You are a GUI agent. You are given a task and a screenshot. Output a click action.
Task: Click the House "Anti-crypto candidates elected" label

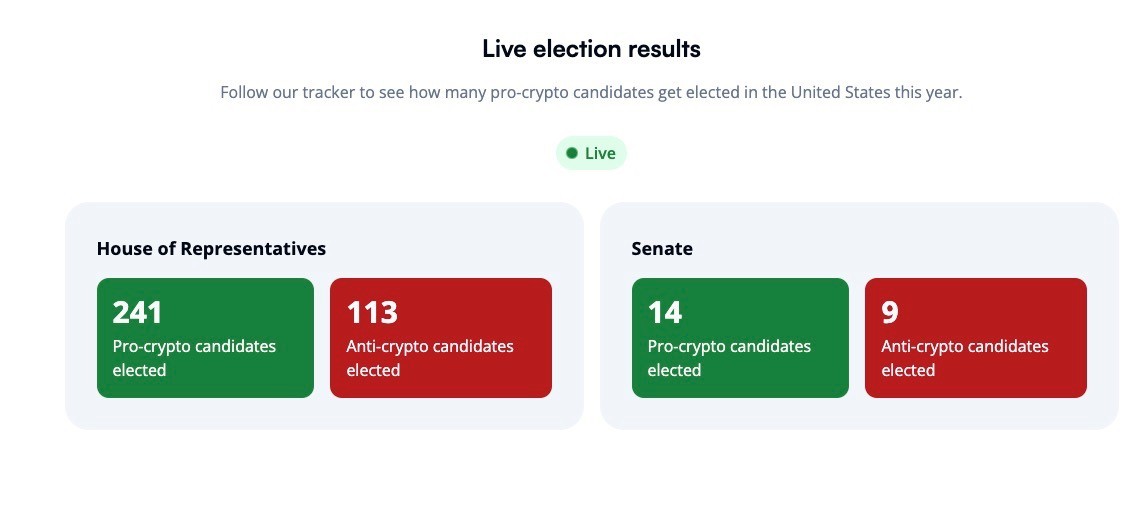point(430,358)
